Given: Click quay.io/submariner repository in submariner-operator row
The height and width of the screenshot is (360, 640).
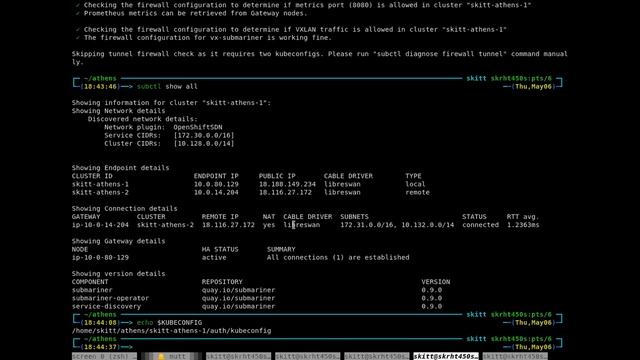Looking at the screenshot, I should click(x=238, y=298).
